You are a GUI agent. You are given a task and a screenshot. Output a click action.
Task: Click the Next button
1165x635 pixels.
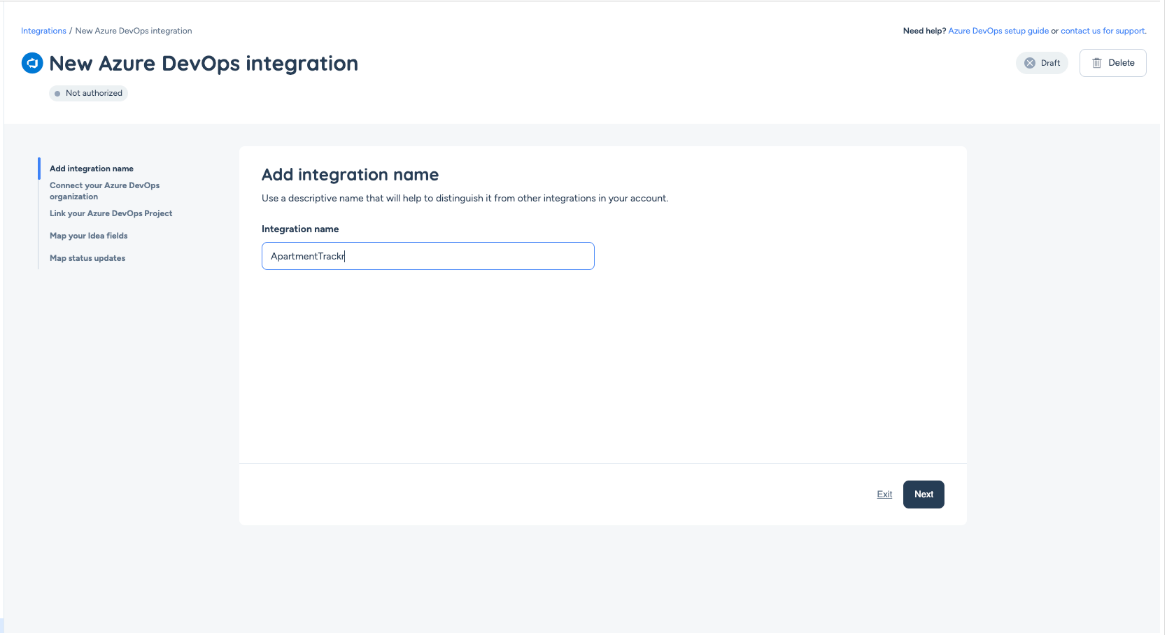point(924,495)
